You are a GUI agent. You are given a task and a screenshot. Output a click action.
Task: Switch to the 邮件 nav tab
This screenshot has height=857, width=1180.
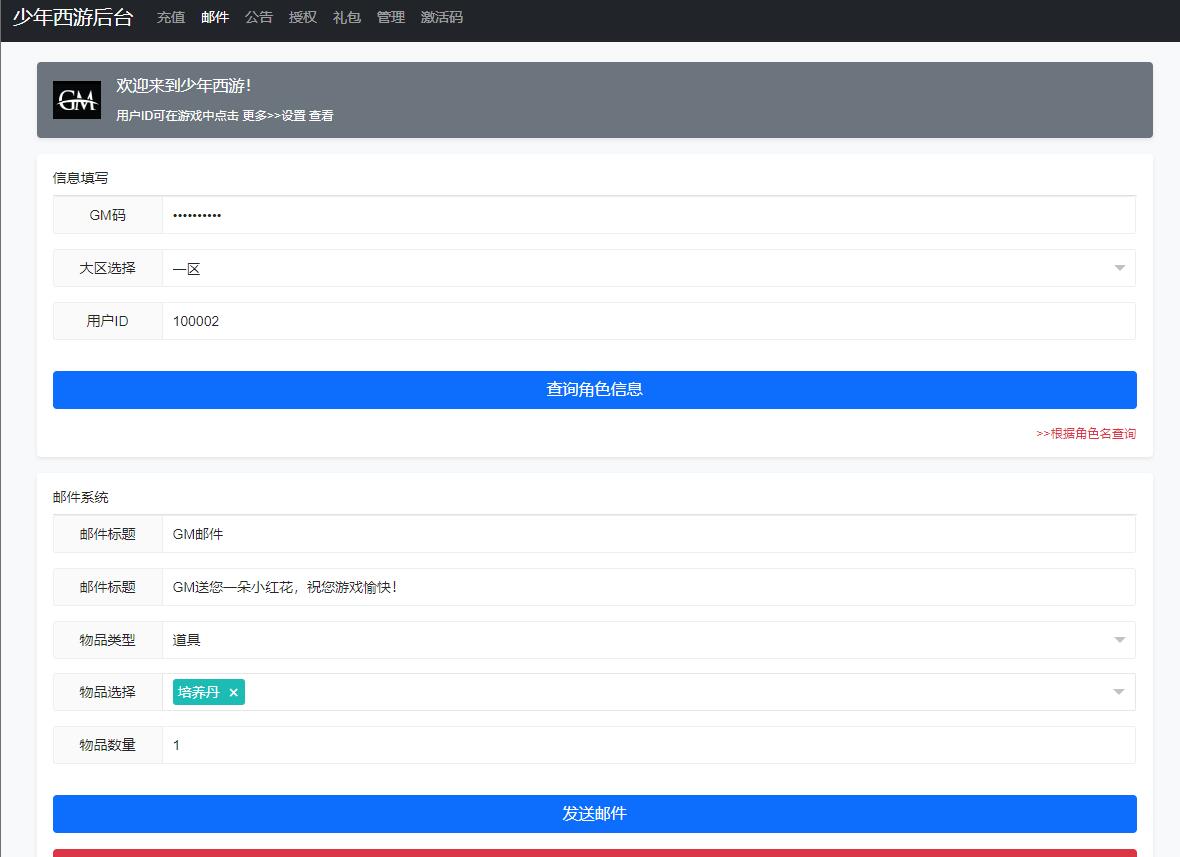(214, 17)
